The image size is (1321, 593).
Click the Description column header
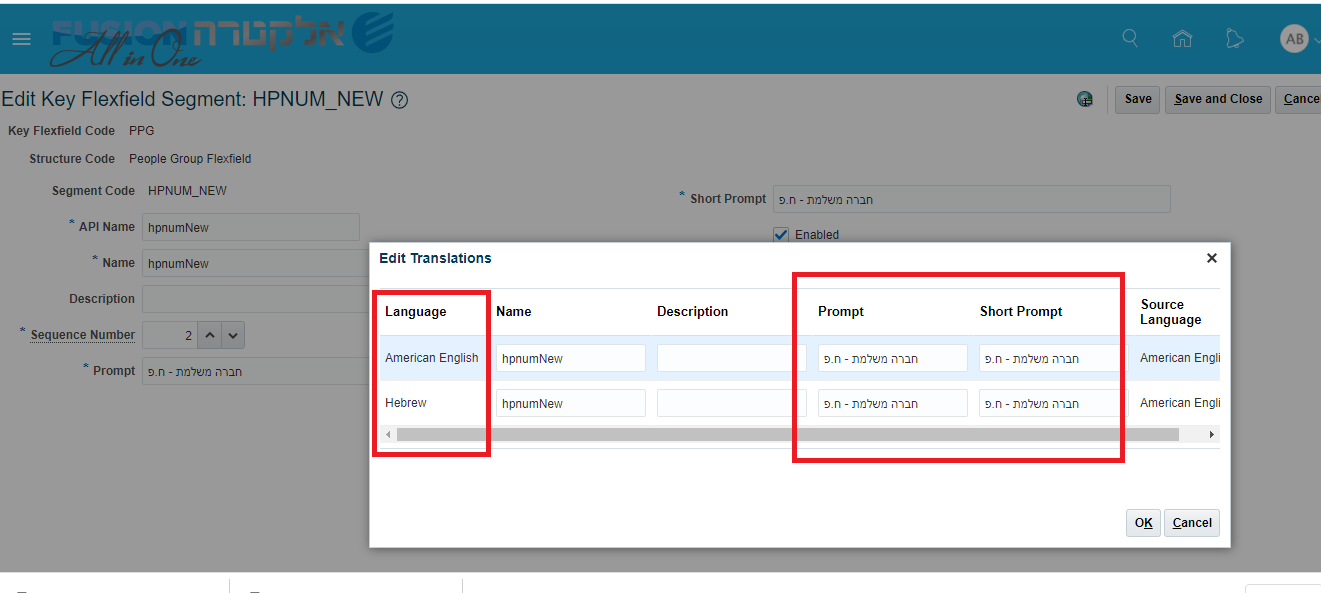click(x=692, y=312)
